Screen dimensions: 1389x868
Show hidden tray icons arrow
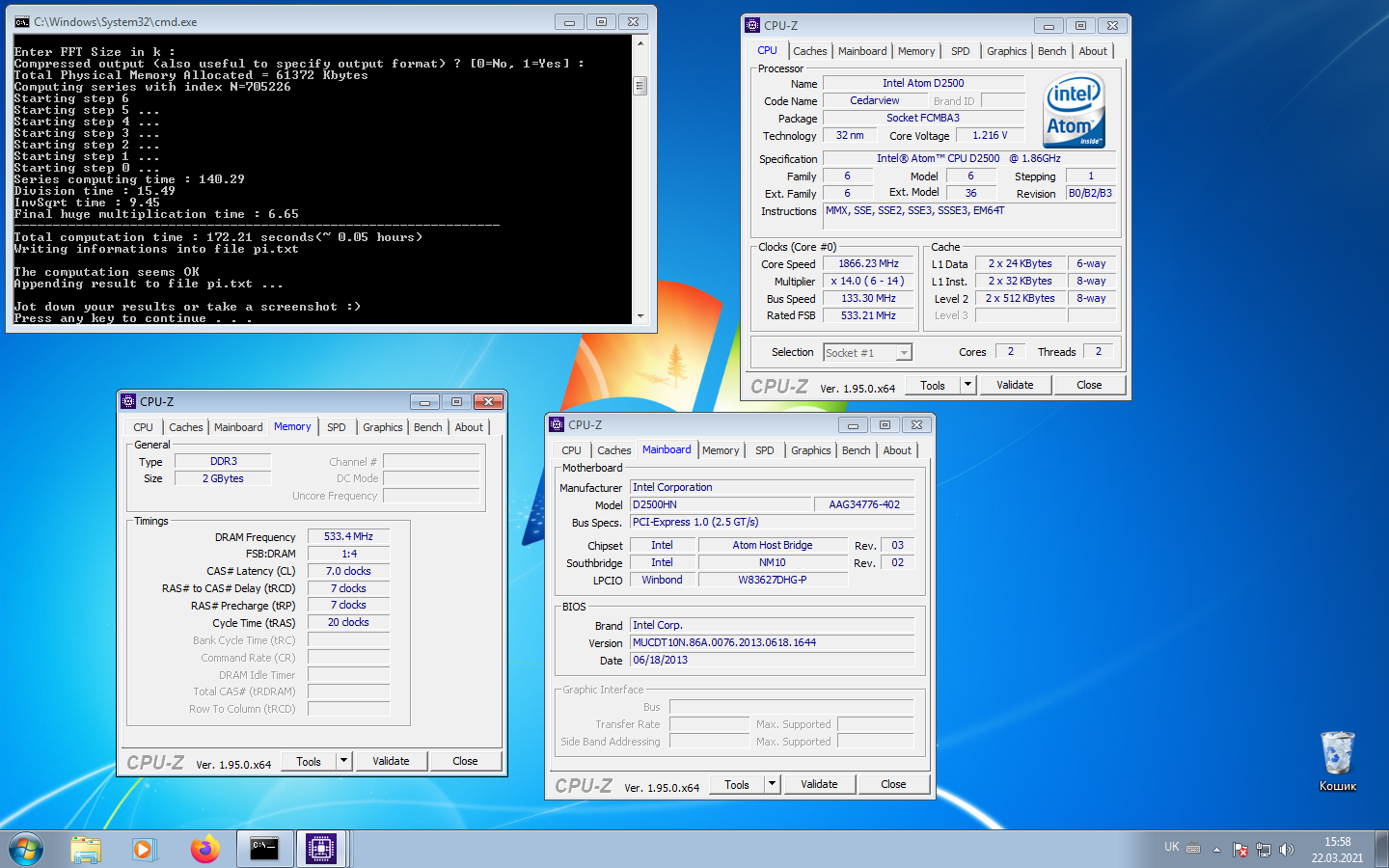[x=1216, y=850]
